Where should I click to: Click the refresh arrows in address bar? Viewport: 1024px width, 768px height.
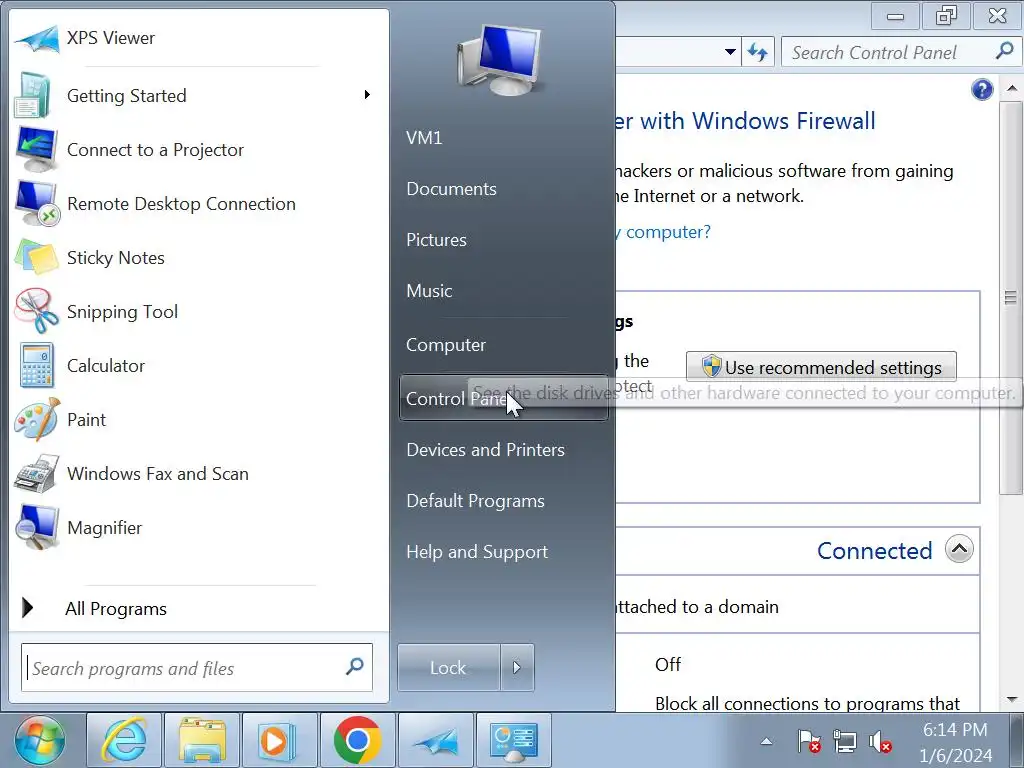click(x=758, y=52)
